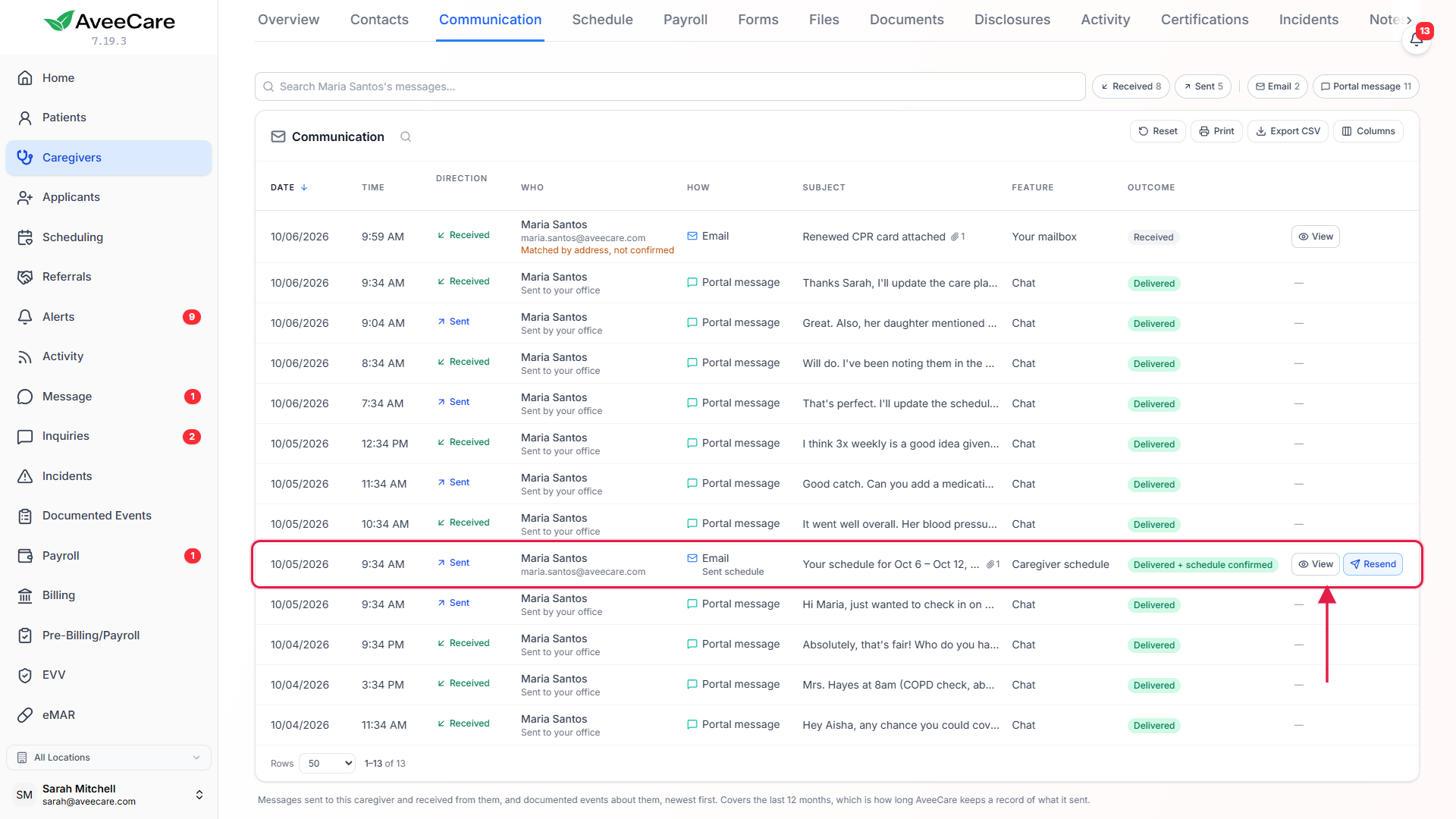Open Alerts in the sidebar

(x=108, y=317)
